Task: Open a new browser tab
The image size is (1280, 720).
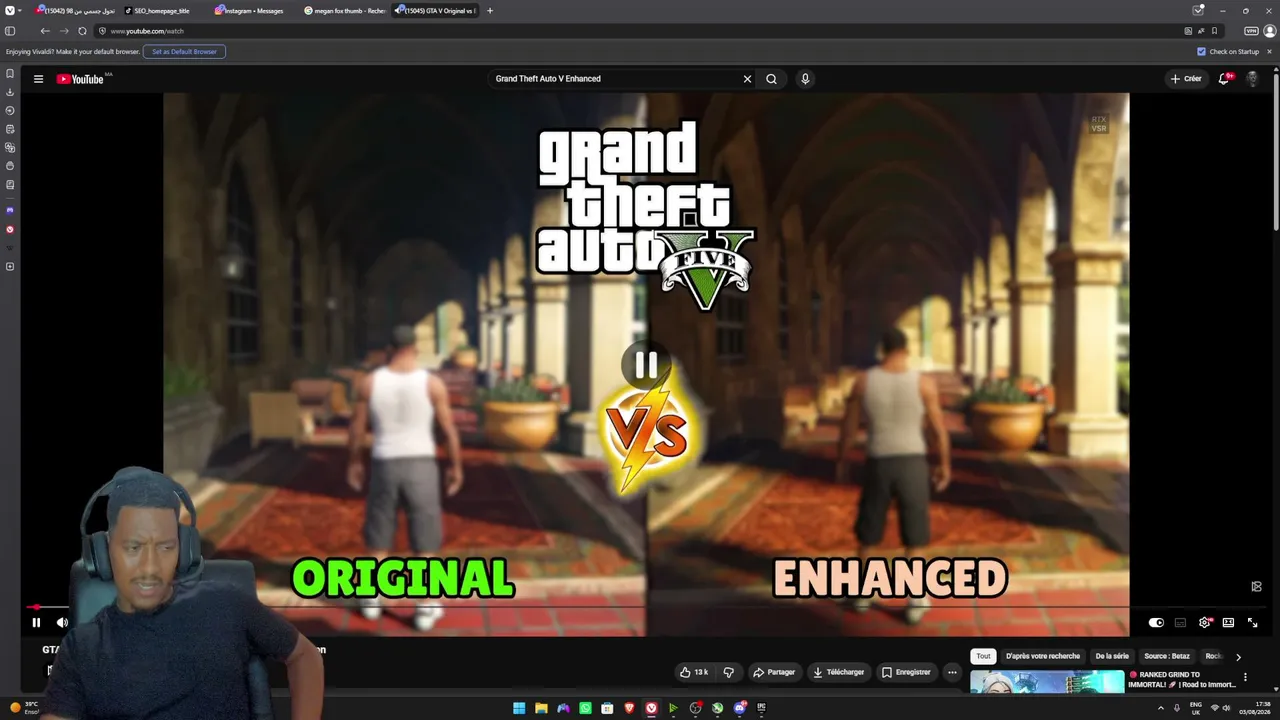Action: (490, 11)
